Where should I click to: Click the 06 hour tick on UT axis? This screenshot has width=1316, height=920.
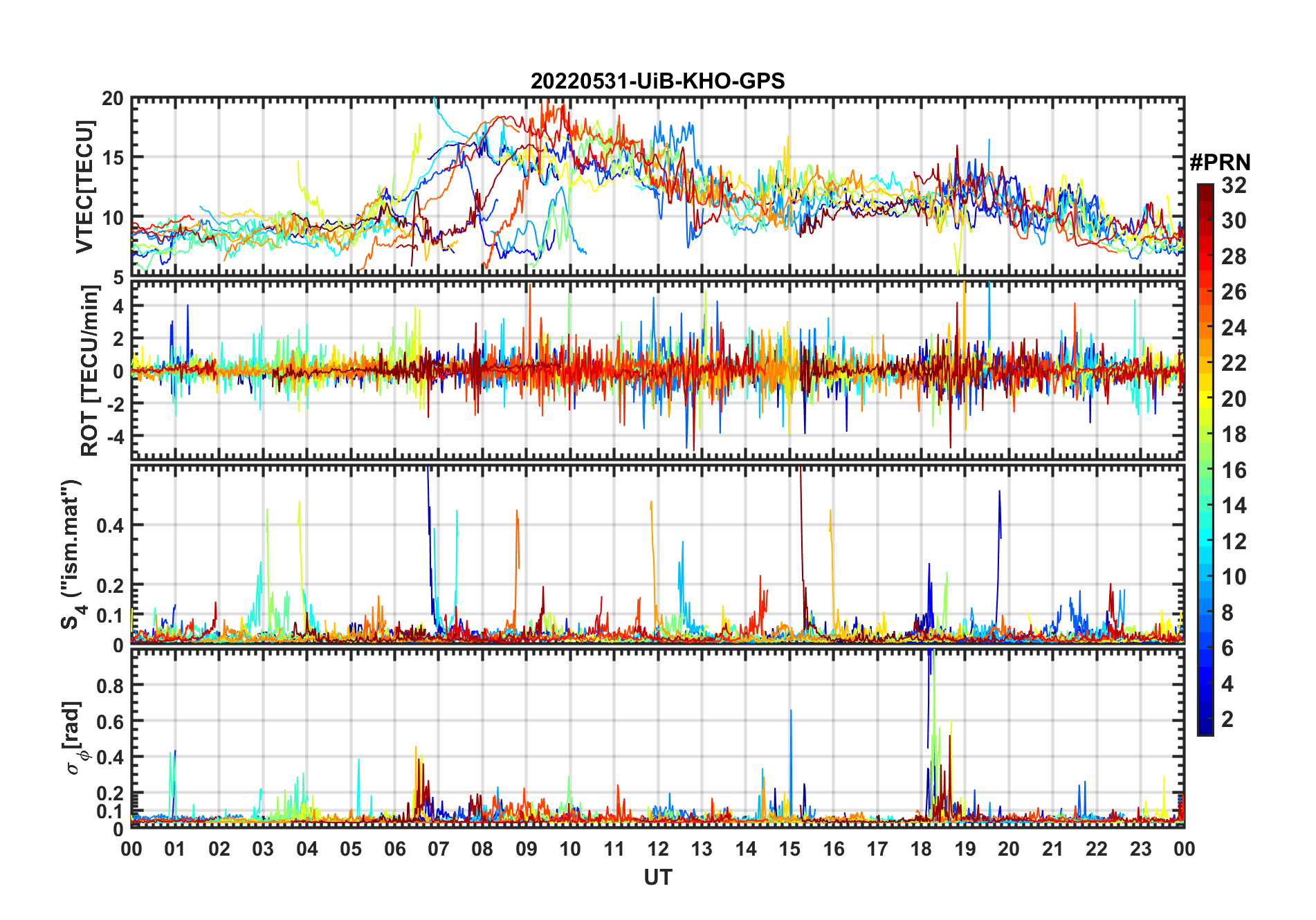(394, 849)
